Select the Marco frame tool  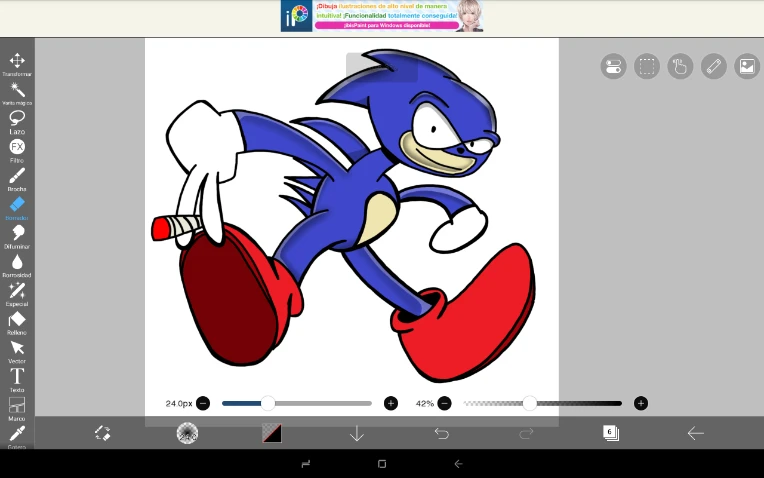17,409
